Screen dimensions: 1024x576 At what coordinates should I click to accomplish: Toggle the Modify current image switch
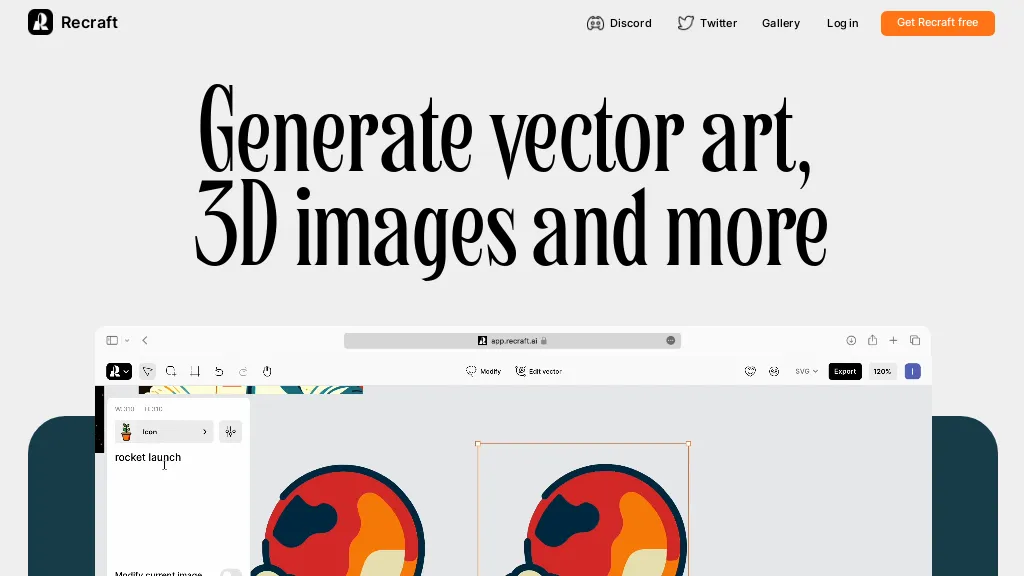pyautogui.click(x=231, y=573)
